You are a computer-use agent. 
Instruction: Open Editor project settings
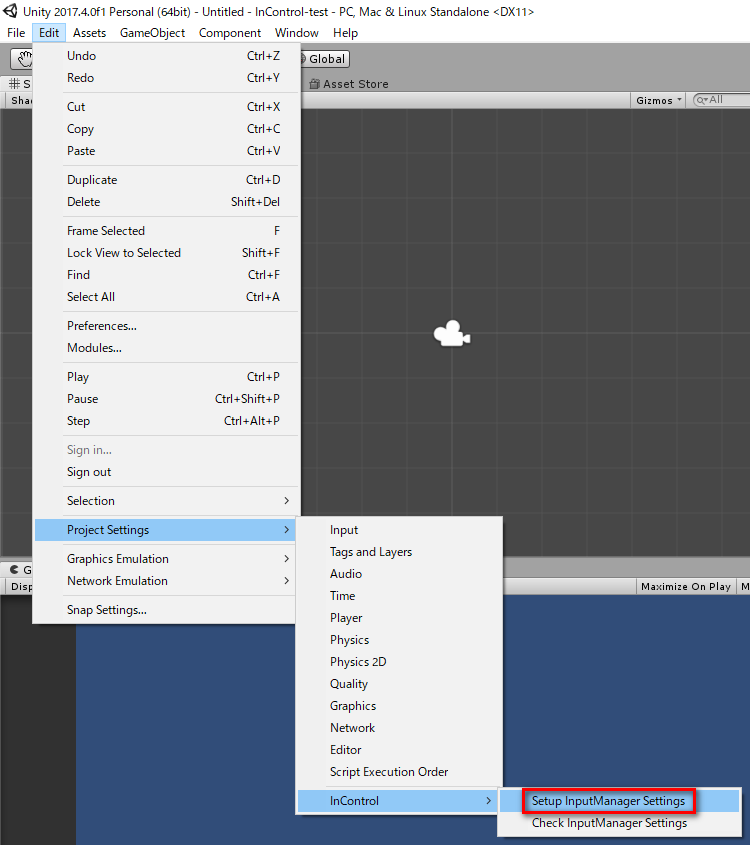coord(399,751)
